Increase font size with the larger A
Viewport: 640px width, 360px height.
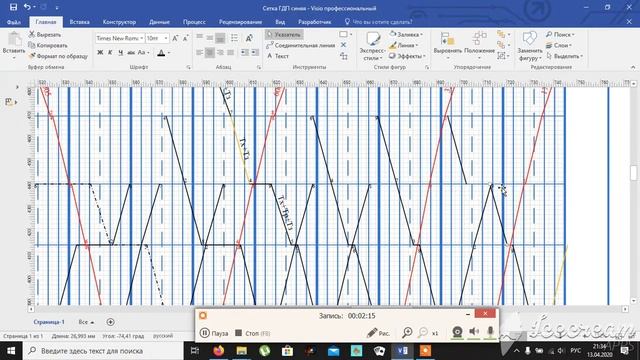175,38
